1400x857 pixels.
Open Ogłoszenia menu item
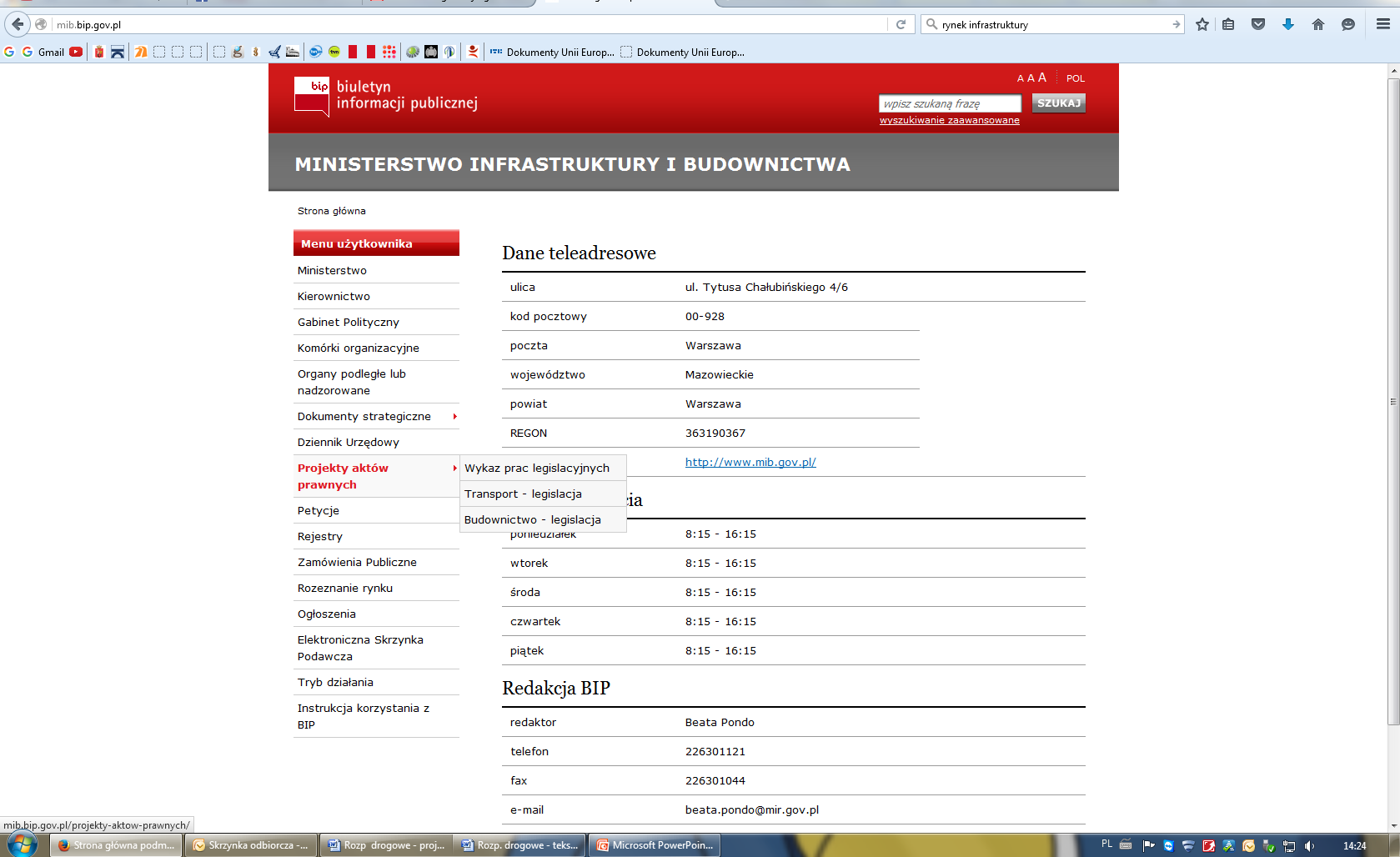click(376, 614)
